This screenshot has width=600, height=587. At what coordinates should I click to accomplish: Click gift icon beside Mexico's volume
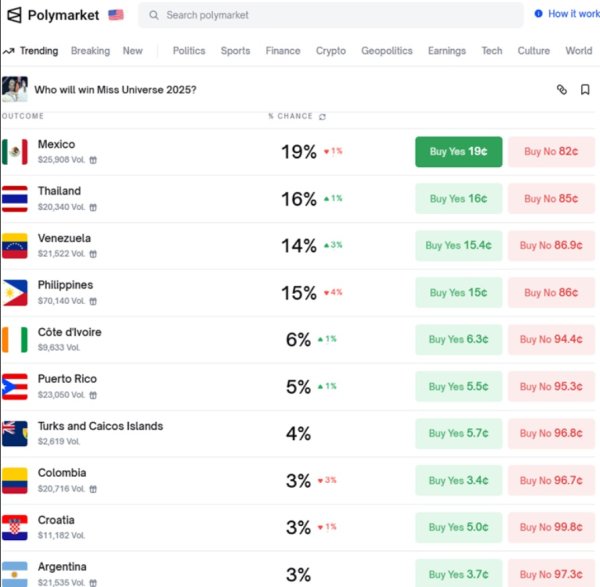(93, 160)
